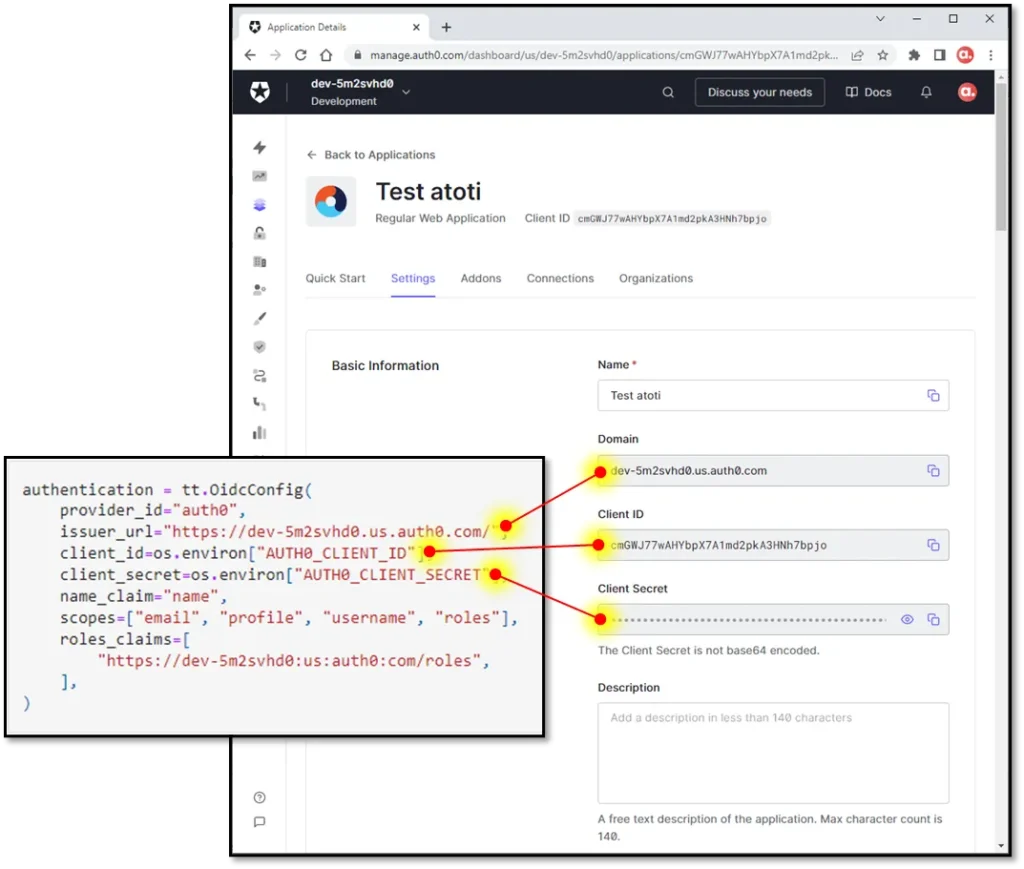Click the Auth0 shield logo
This screenshot has width=1024, height=869.
260,92
